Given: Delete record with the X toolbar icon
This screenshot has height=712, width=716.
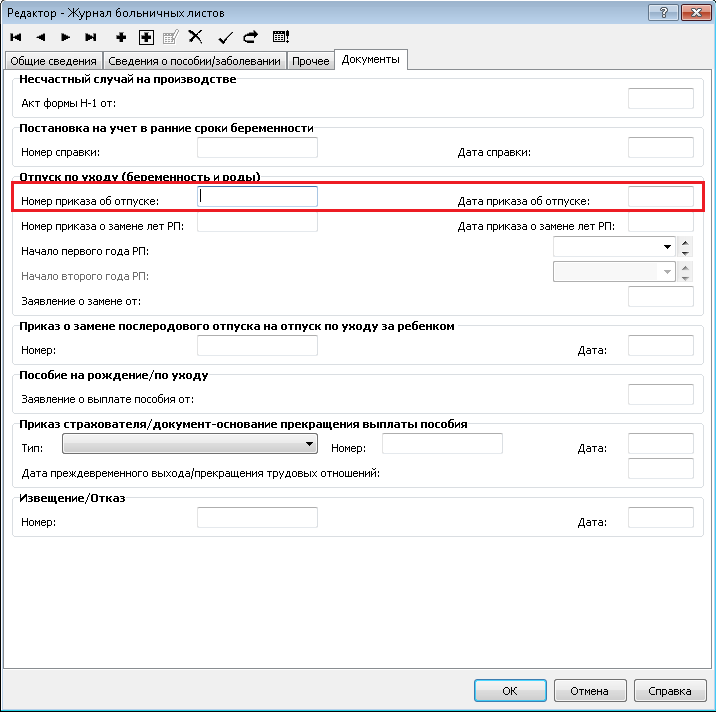Looking at the screenshot, I should [x=196, y=37].
